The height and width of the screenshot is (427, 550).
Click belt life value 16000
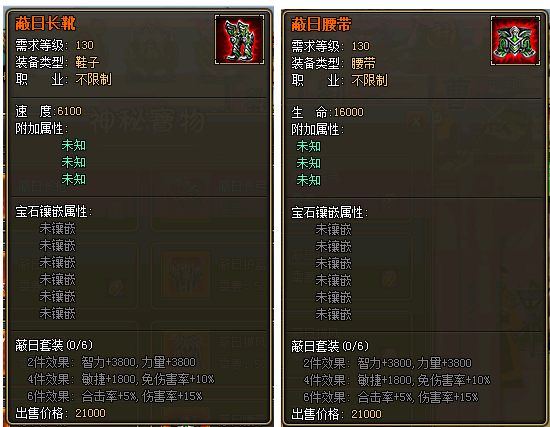[349, 112]
